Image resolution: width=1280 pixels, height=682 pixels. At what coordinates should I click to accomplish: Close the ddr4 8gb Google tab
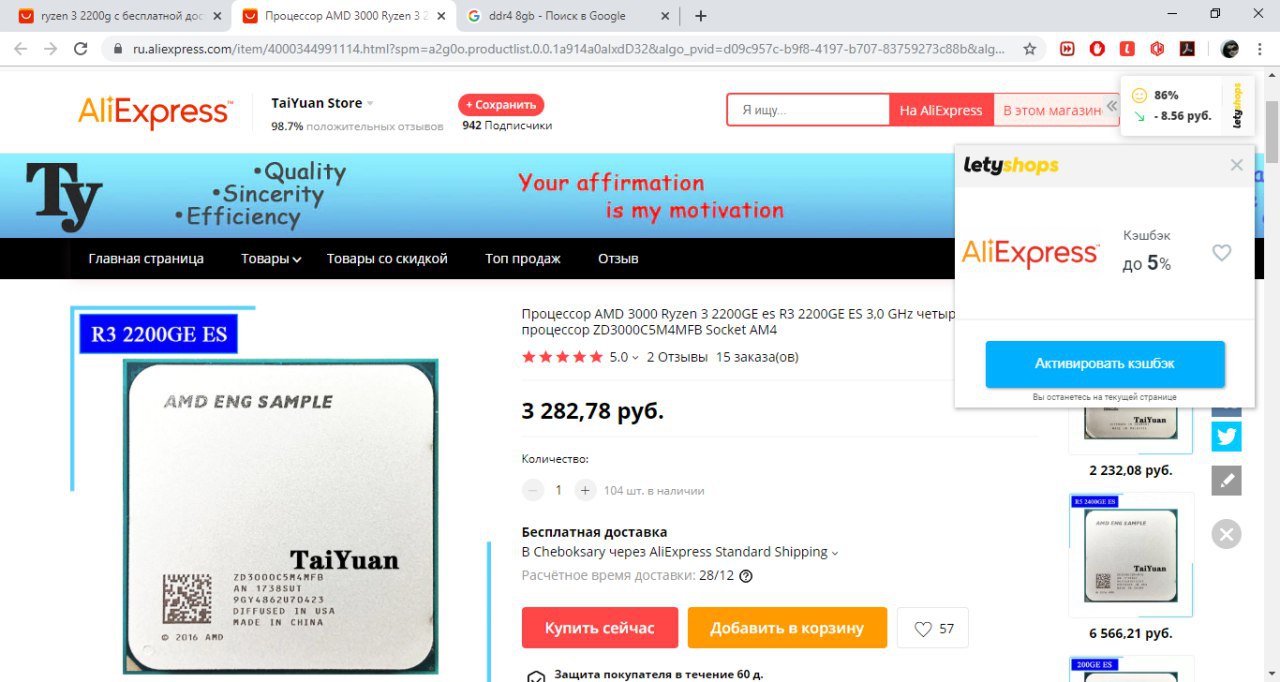coord(663,16)
